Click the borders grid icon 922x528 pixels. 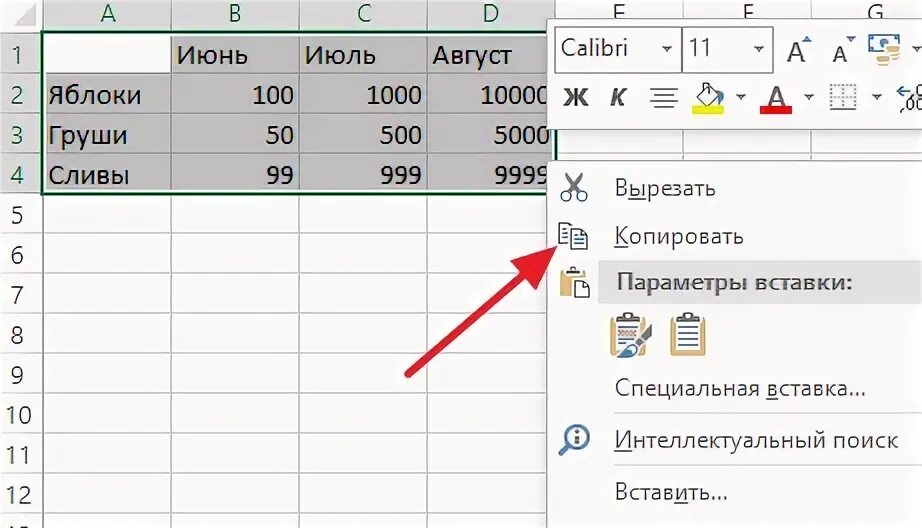pyautogui.click(x=843, y=97)
